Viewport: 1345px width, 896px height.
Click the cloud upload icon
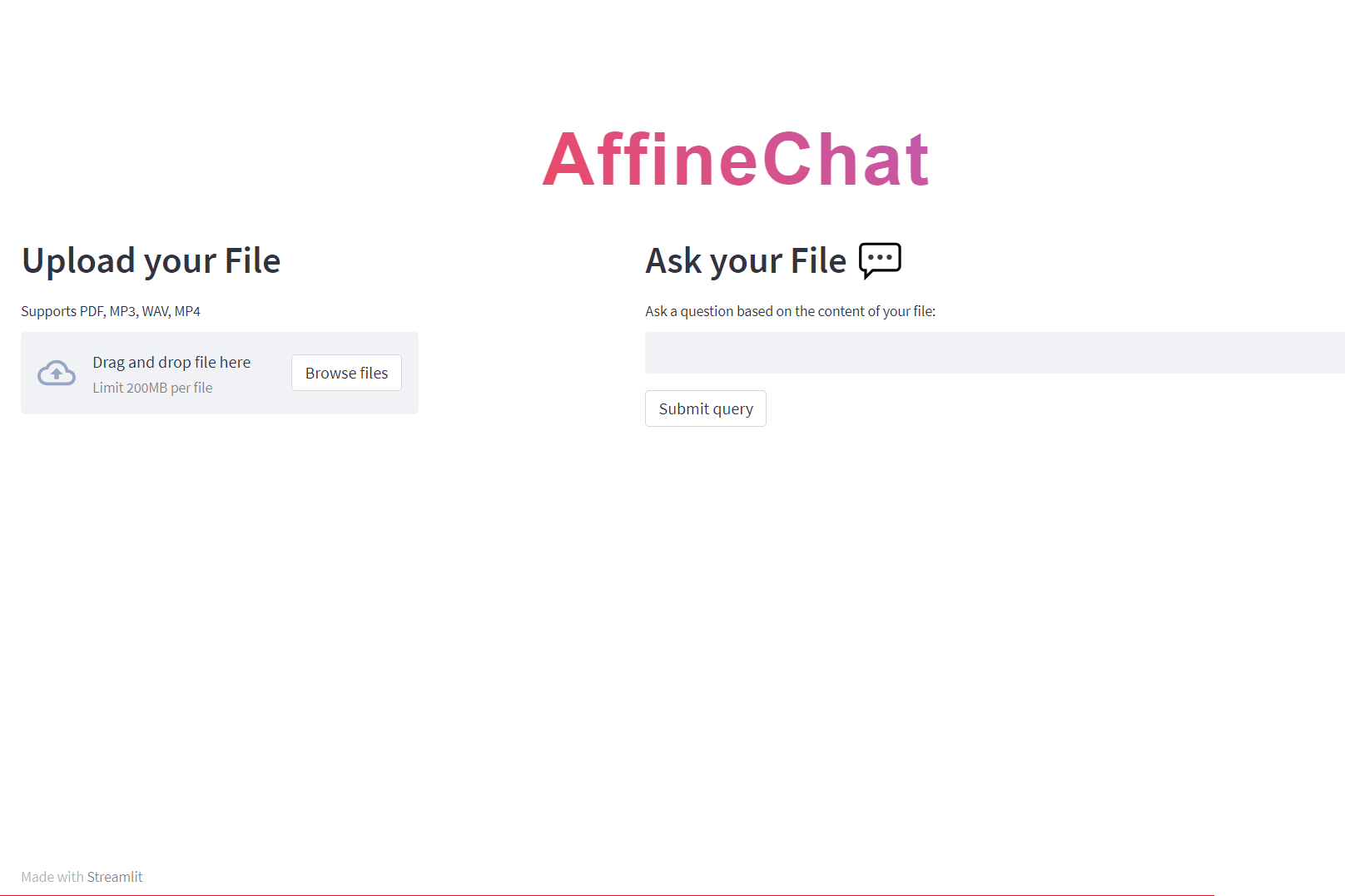pyautogui.click(x=57, y=373)
